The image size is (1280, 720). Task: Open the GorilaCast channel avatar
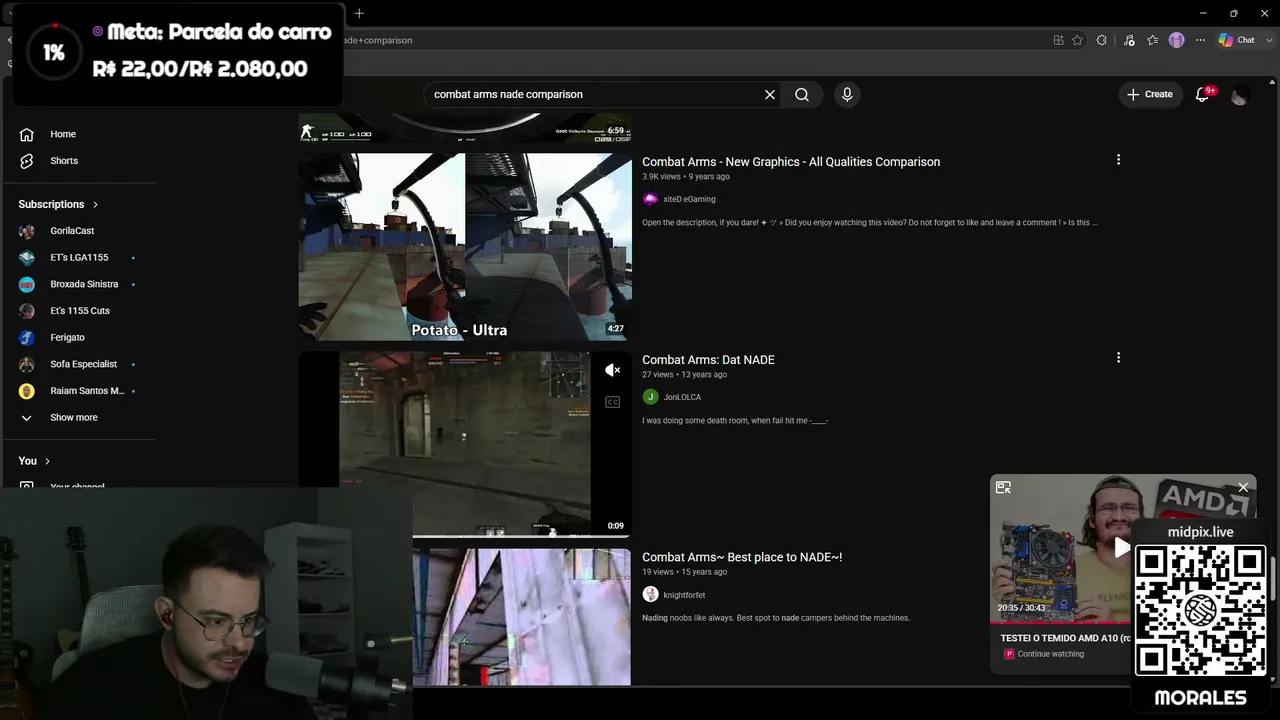click(27, 231)
